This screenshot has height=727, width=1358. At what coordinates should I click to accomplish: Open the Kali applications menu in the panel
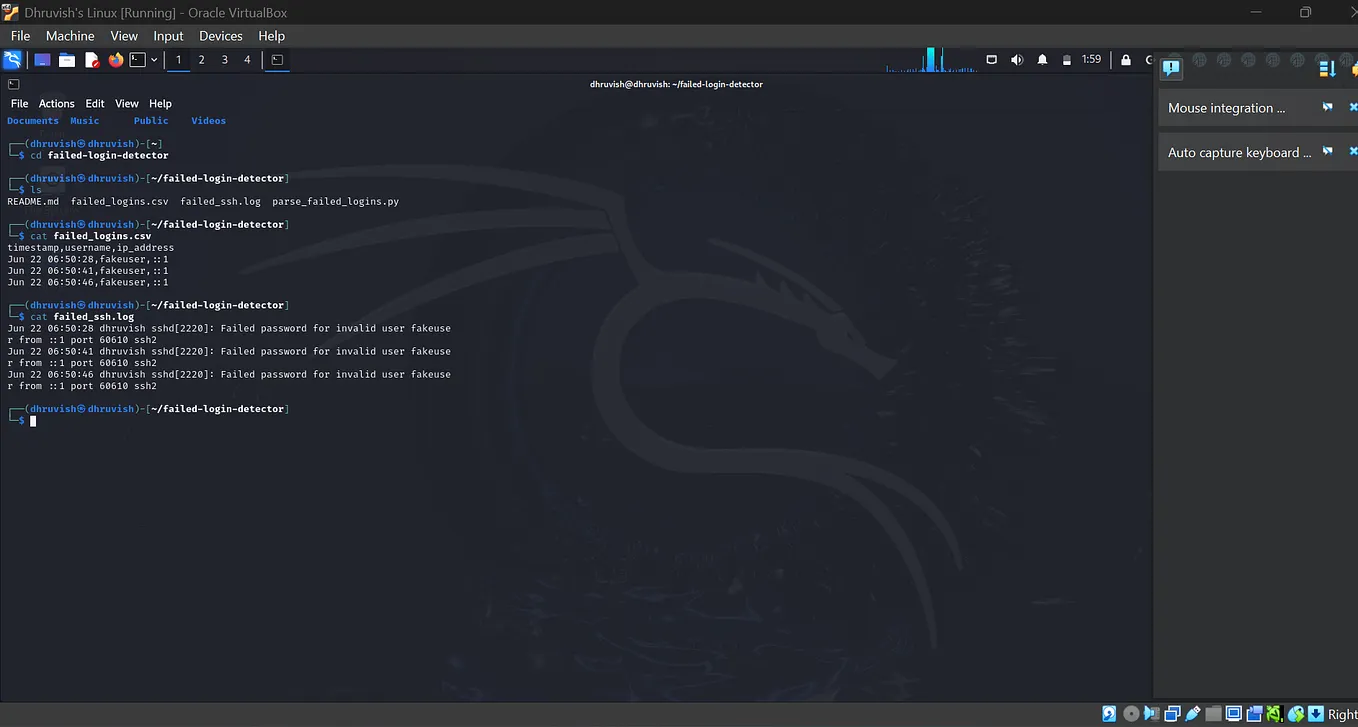pyautogui.click(x=14, y=59)
